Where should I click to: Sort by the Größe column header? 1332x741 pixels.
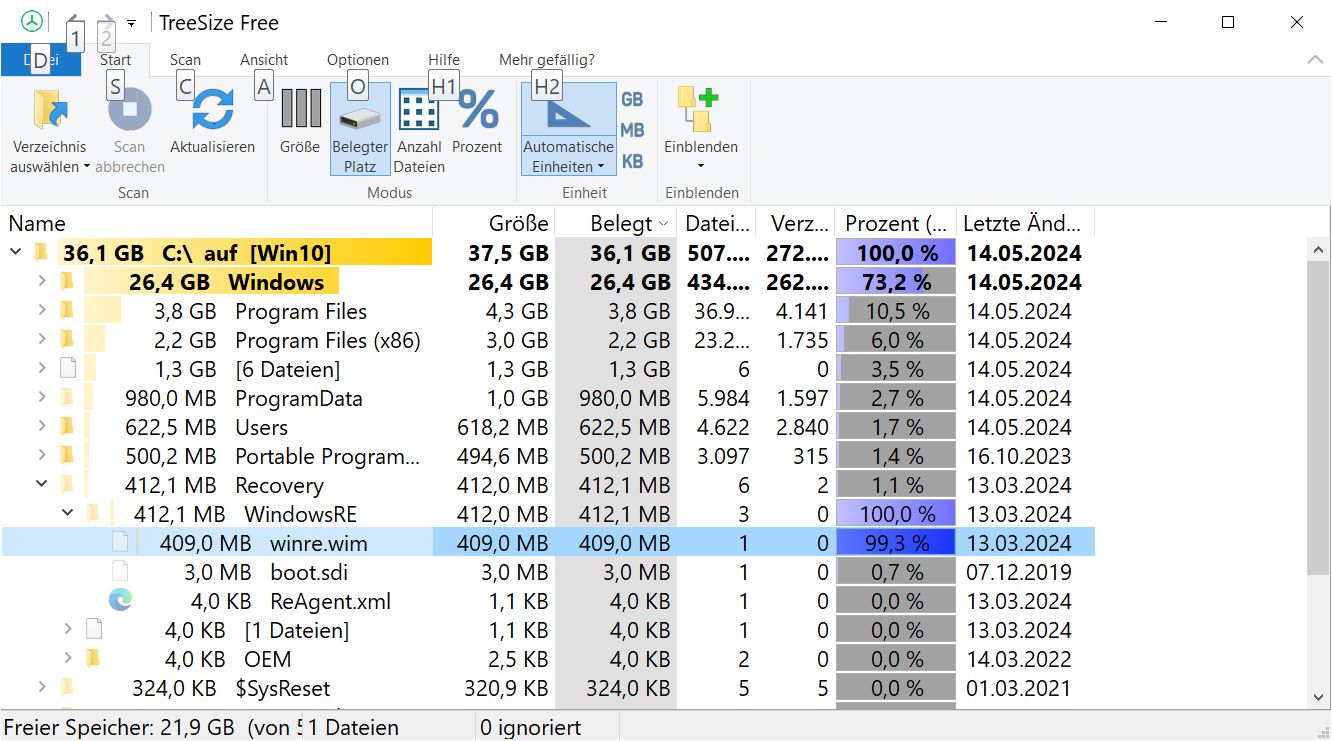(x=494, y=223)
